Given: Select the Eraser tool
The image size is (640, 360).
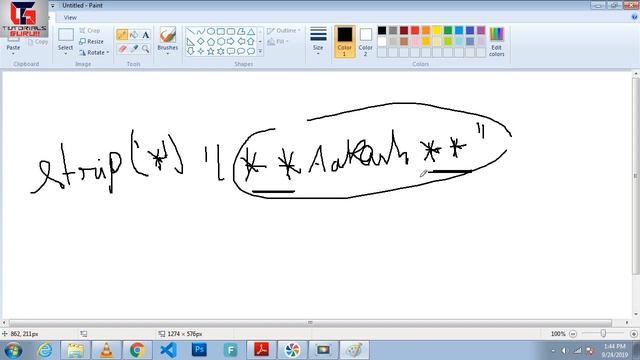Looking at the screenshot, I should (122, 49).
